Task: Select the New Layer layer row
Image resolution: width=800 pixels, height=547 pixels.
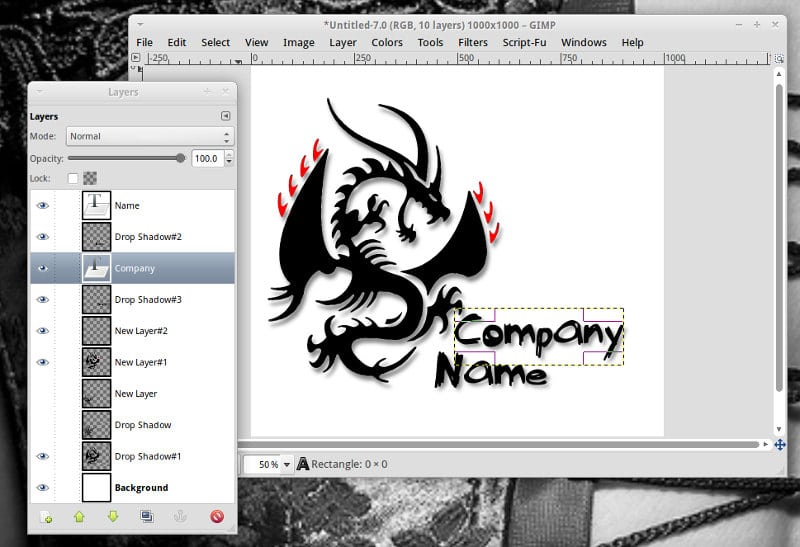Action: pyautogui.click(x=132, y=393)
